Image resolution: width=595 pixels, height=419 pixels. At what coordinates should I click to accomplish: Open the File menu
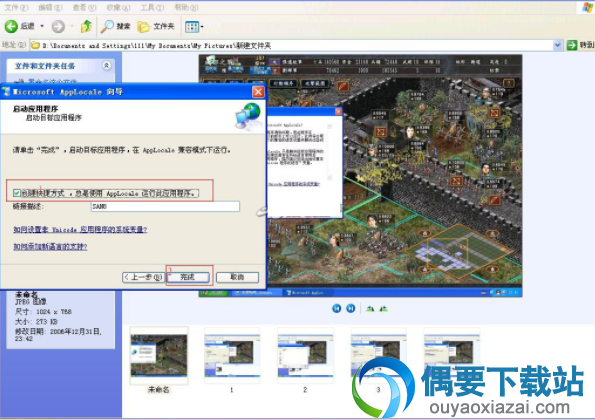click(x=16, y=7)
